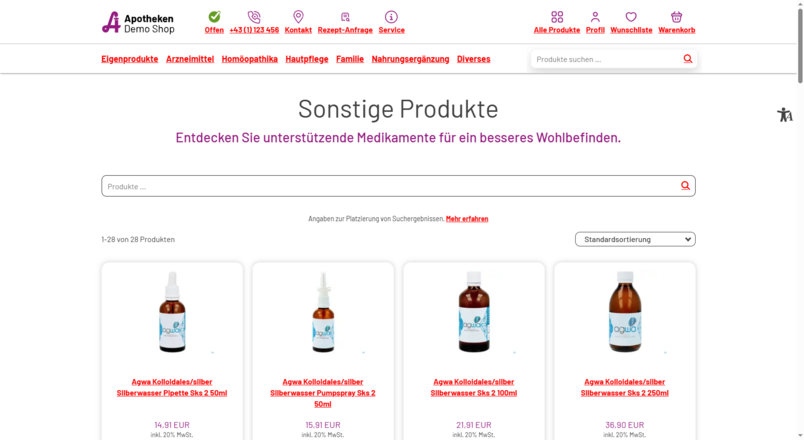Open the Standardsortierung sort dropdown
The width and height of the screenshot is (804, 440).
[x=635, y=239]
